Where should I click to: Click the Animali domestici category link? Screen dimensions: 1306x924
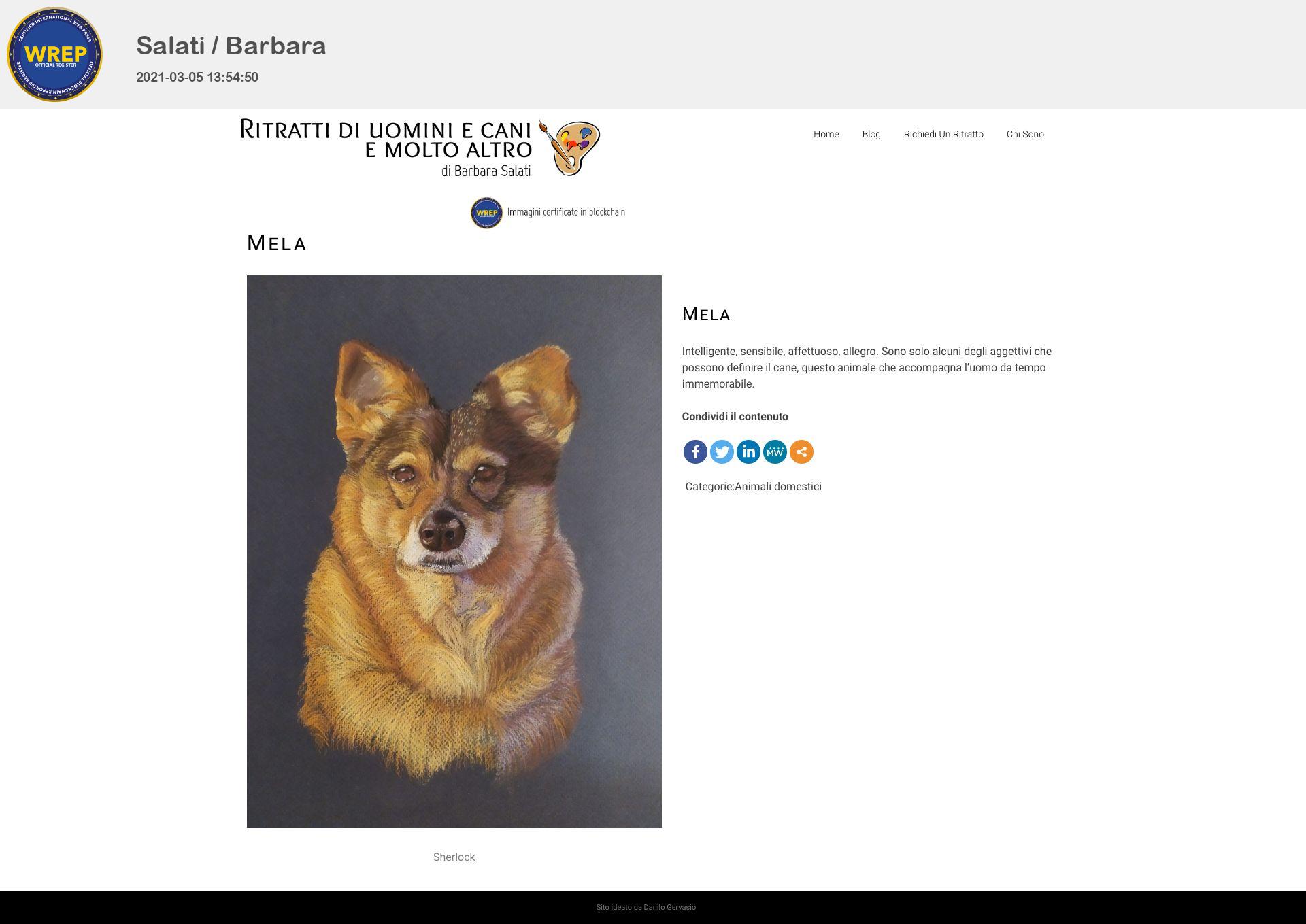click(x=778, y=487)
